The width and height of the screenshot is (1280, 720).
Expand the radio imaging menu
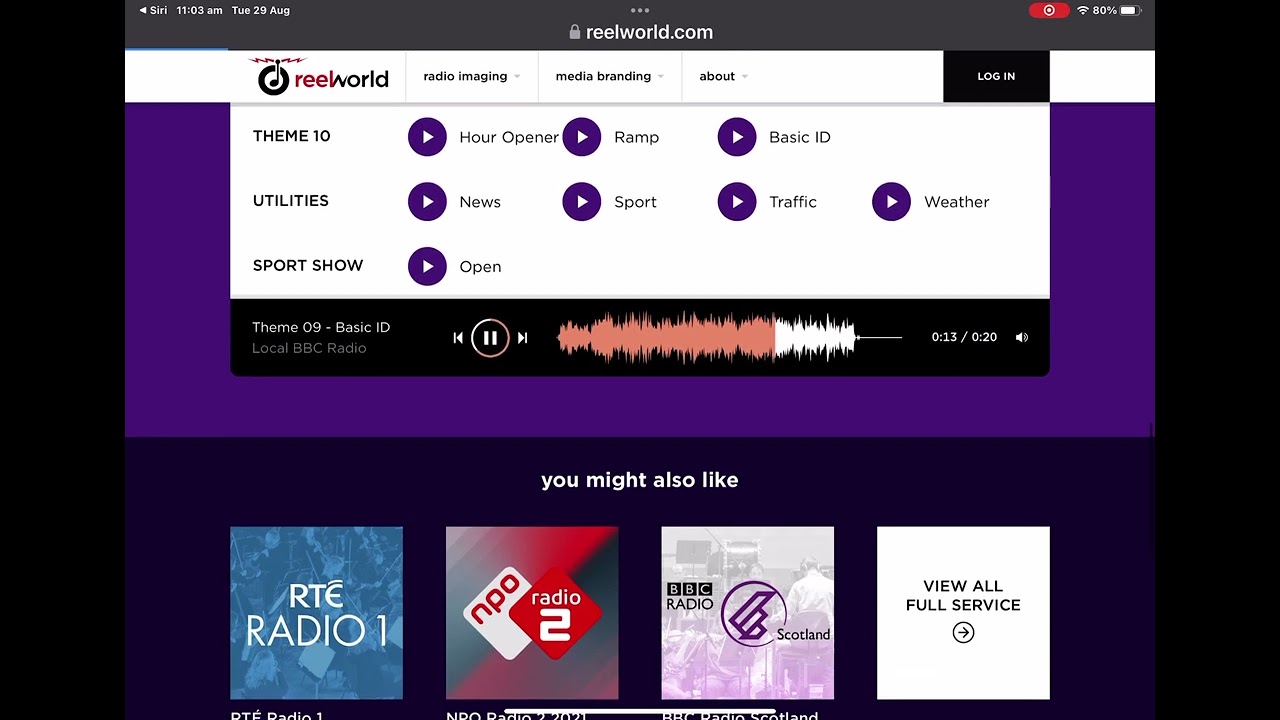[472, 76]
